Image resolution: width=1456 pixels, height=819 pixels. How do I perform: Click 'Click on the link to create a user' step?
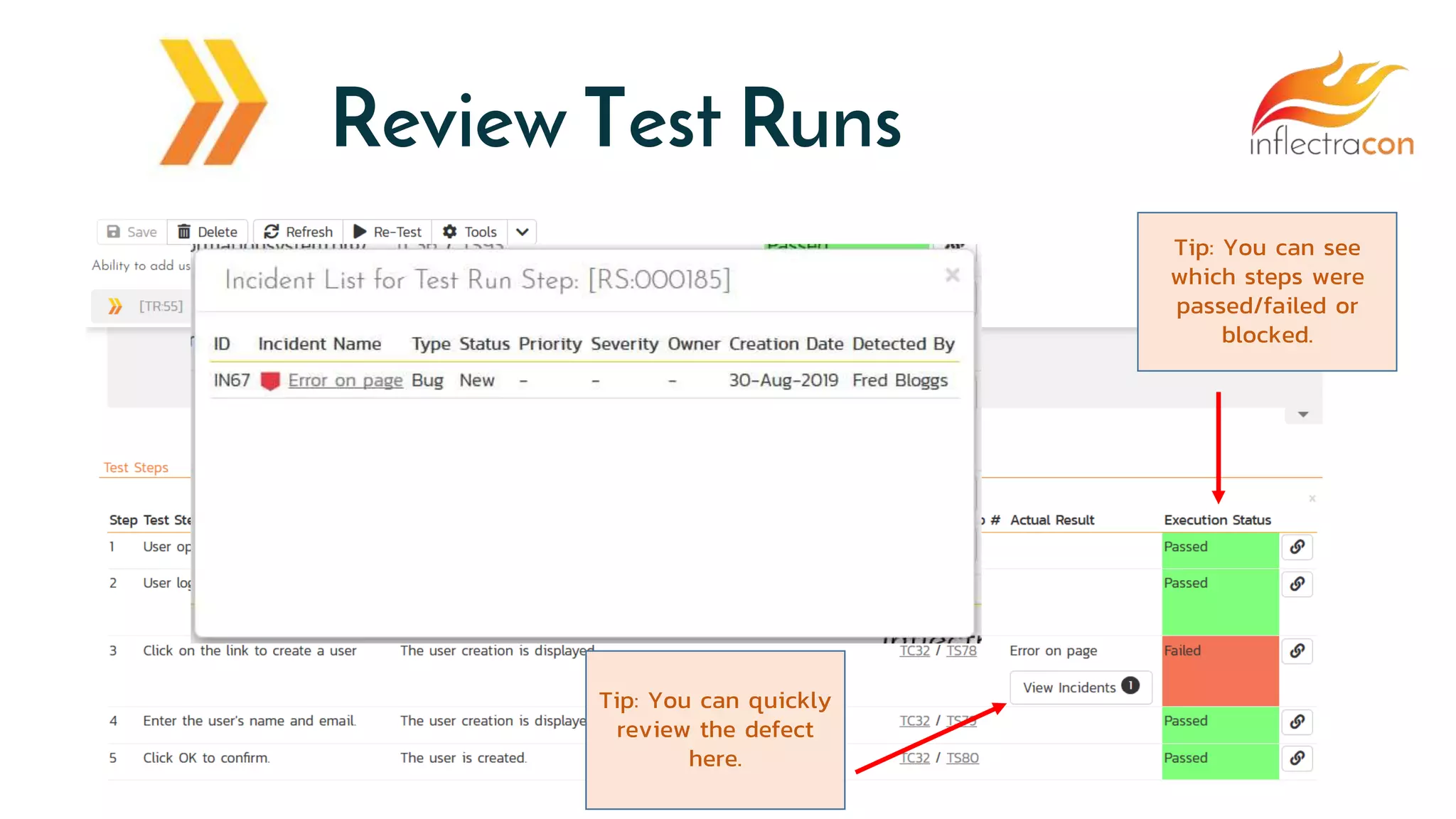pyautogui.click(x=250, y=651)
